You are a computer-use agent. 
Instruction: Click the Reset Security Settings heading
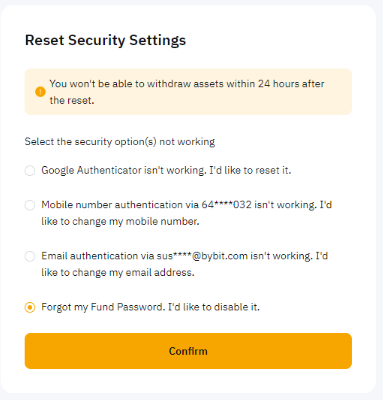pyautogui.click(x=105, y=40)
